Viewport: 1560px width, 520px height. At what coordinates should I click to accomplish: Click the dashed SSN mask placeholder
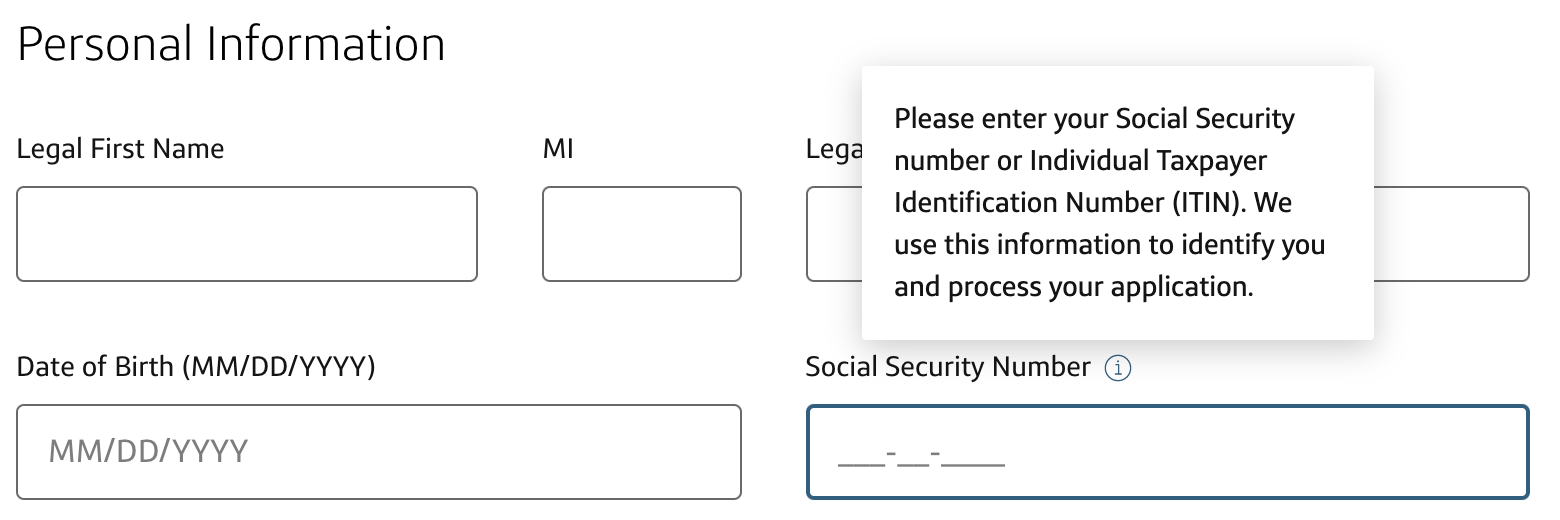pos(920,458)
